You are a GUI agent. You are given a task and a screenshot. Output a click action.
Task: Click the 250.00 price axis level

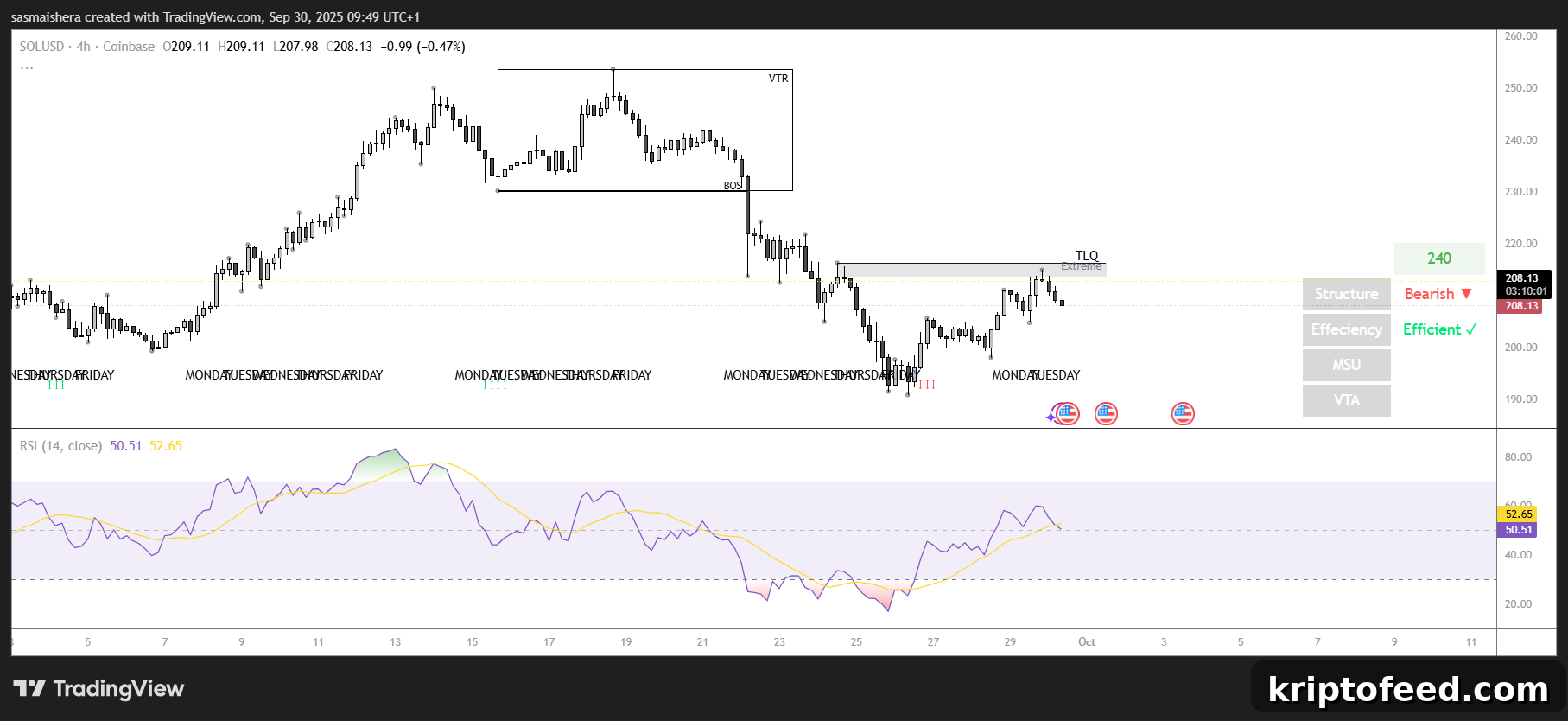point(1520,88)
